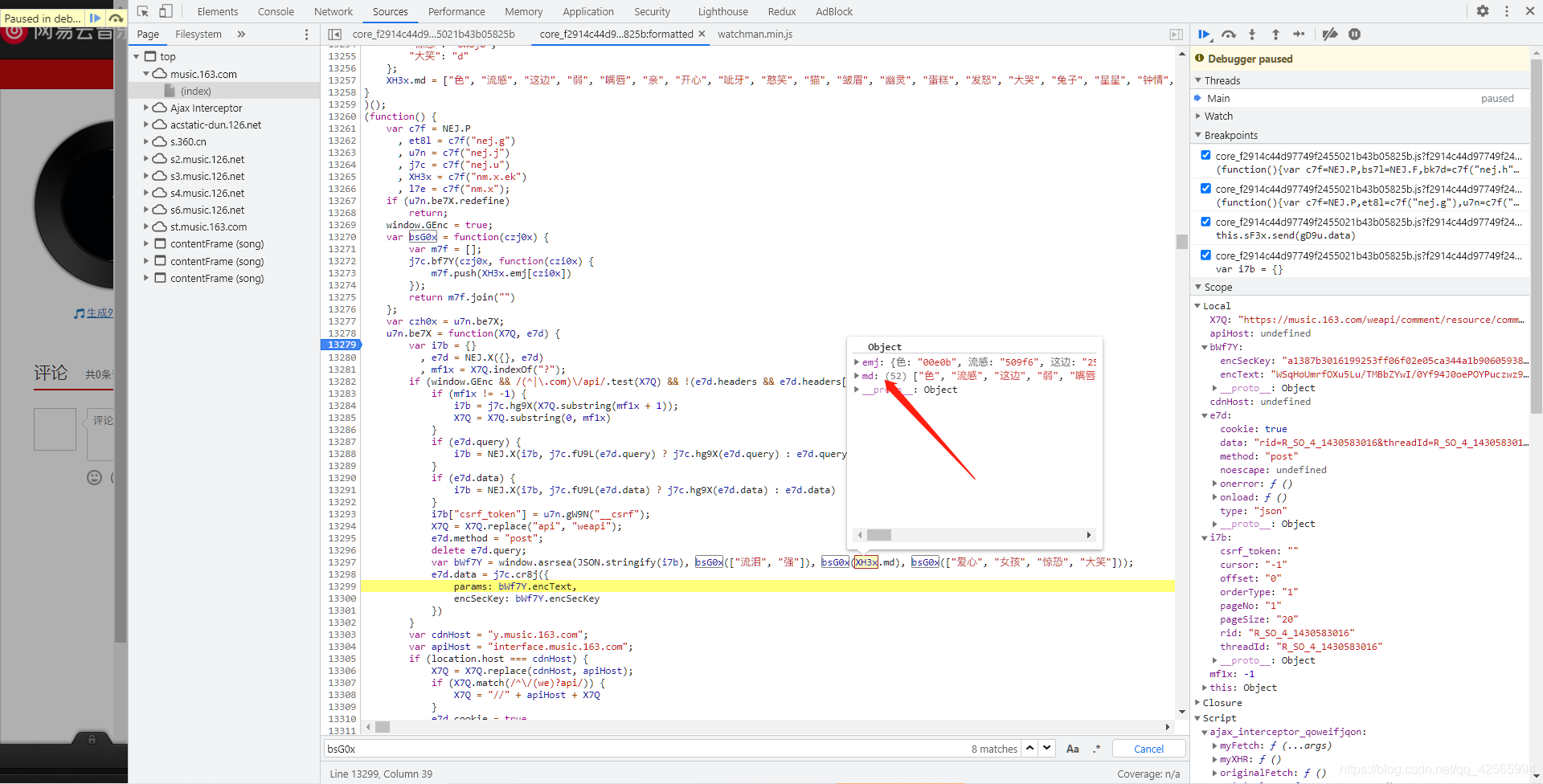Click the emoji smiley icon on page
Viewport: 1543px width, 784px height.
(94, 477)
